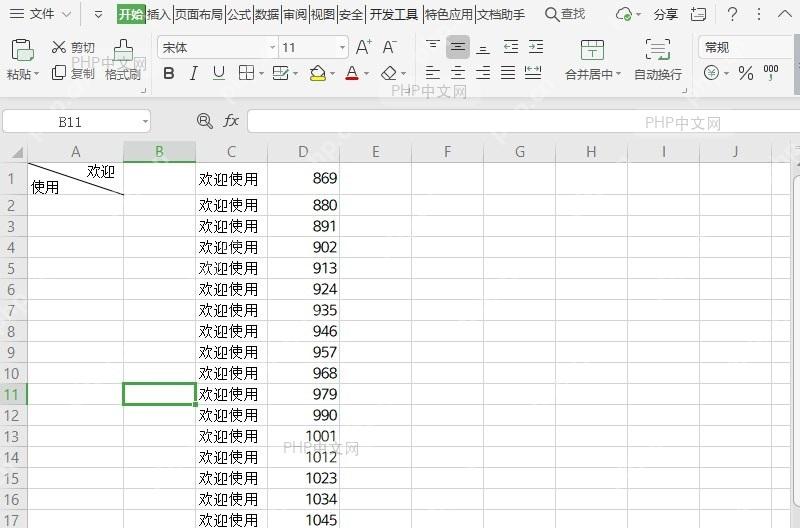Click the currency format icon
The width and height of the screenshot is (800, 528).
pyautogui.click(x=711, y=73)
